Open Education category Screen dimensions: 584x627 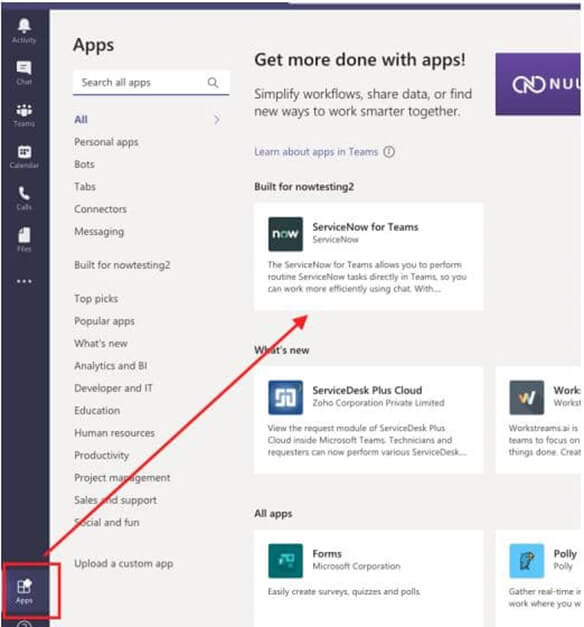pyautogui.click(x=97, y=411)
